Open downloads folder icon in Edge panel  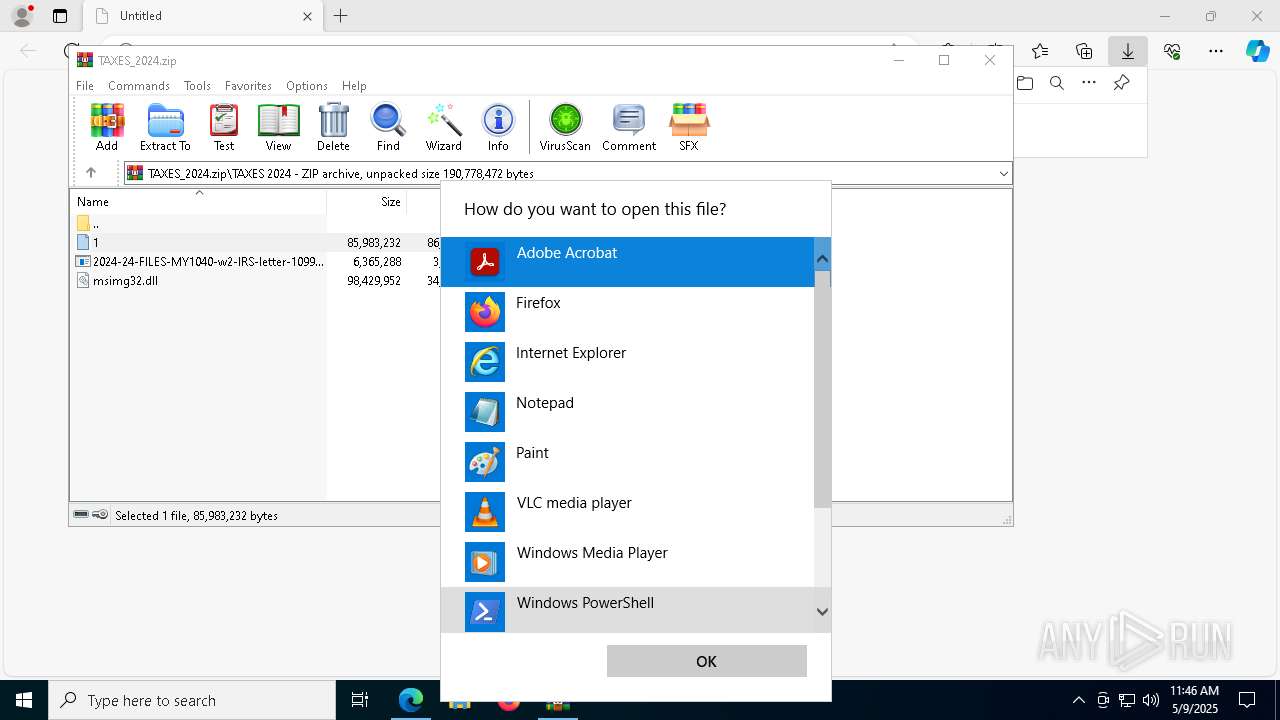pyautogui.click(x=1025, y=83)
